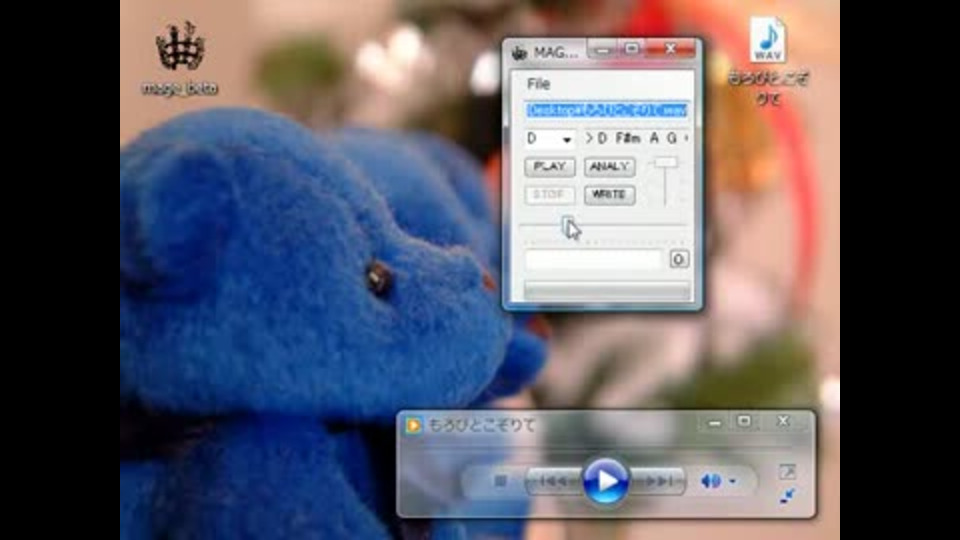Expand the D key dropdown
This screenshot has width=960, height=540.
(x=566, y=140)
